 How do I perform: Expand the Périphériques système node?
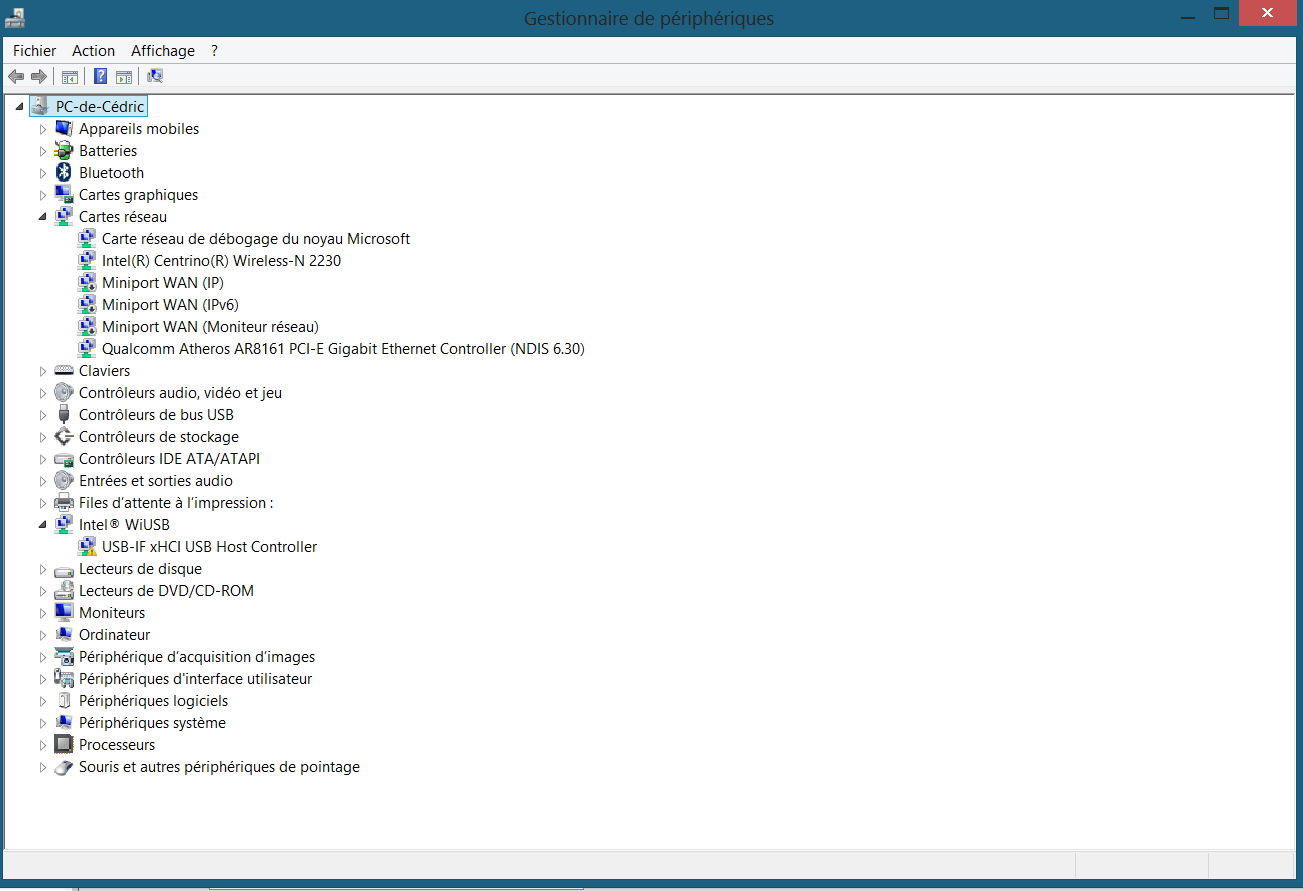coord(43,723)
